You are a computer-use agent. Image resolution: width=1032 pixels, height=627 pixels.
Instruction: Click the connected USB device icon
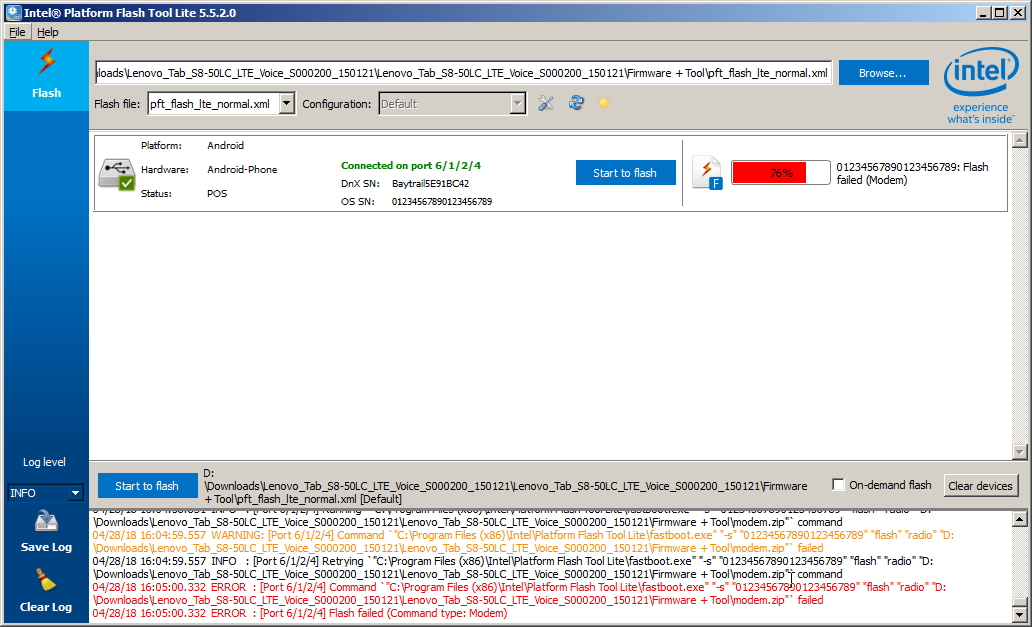116,173
